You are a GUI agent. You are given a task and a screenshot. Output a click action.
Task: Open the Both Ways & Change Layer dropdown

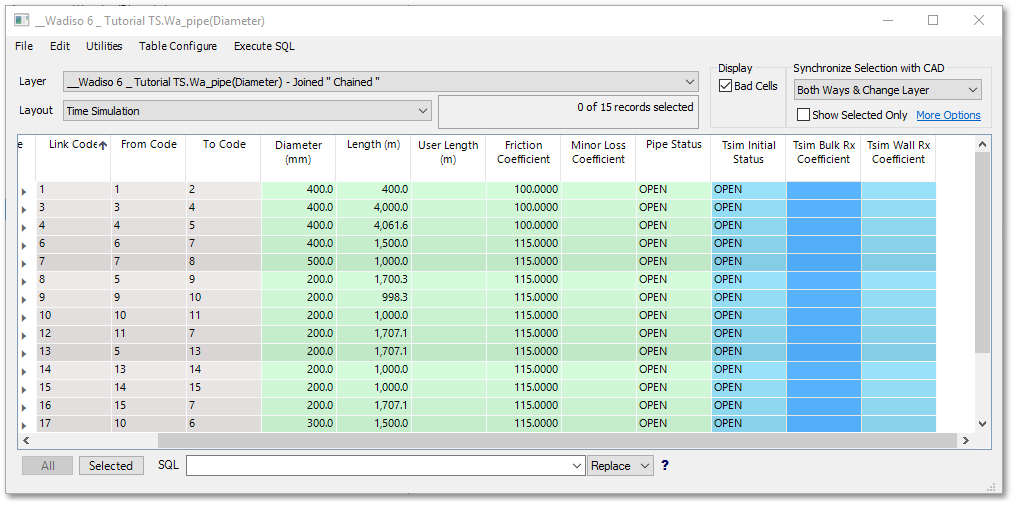coord(889,90)
